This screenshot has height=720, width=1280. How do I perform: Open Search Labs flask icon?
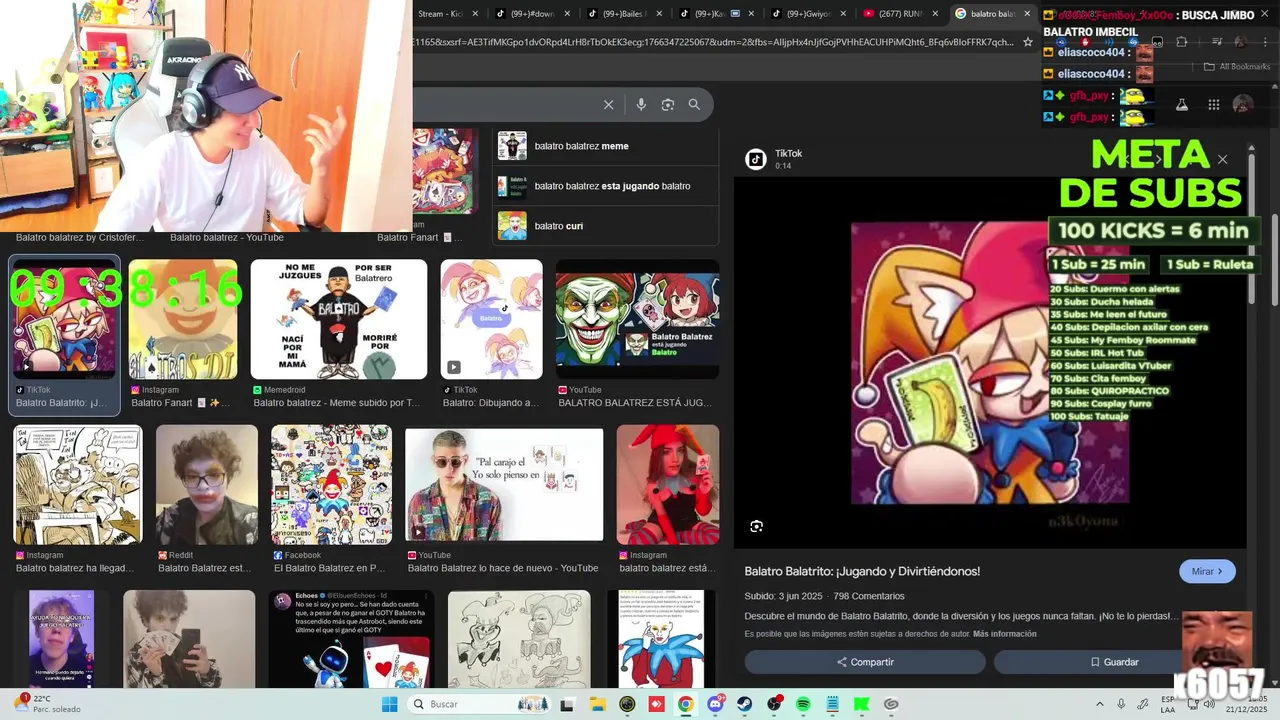point(1181,104)
